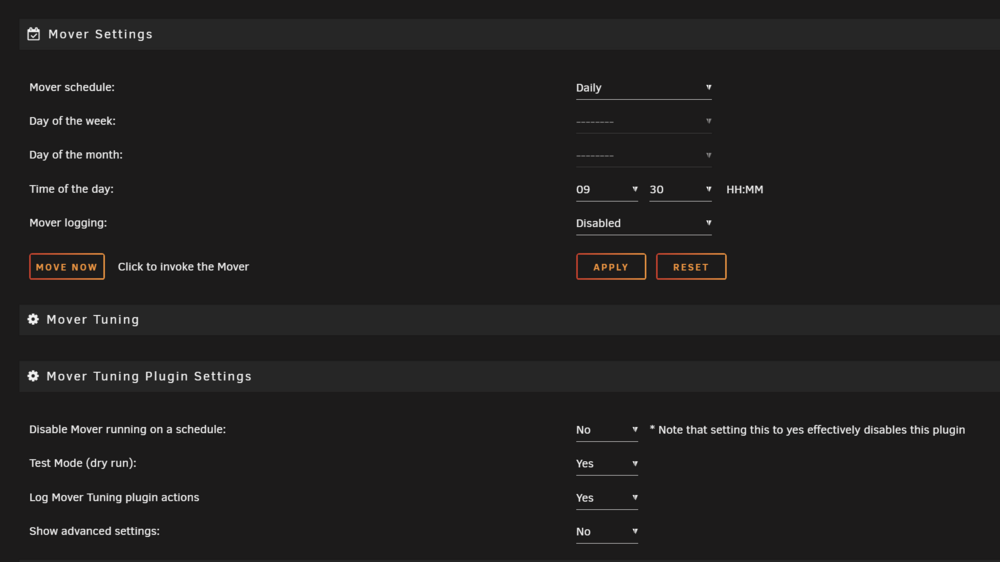Click the 'Mover logging:' label

pyautogui.click(x=68, y=223)
